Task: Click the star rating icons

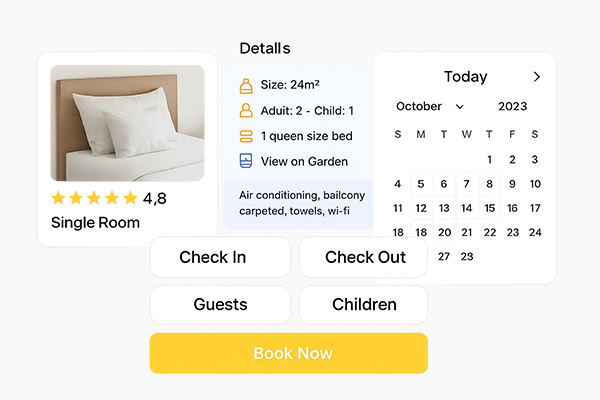Action: point(94,198)
